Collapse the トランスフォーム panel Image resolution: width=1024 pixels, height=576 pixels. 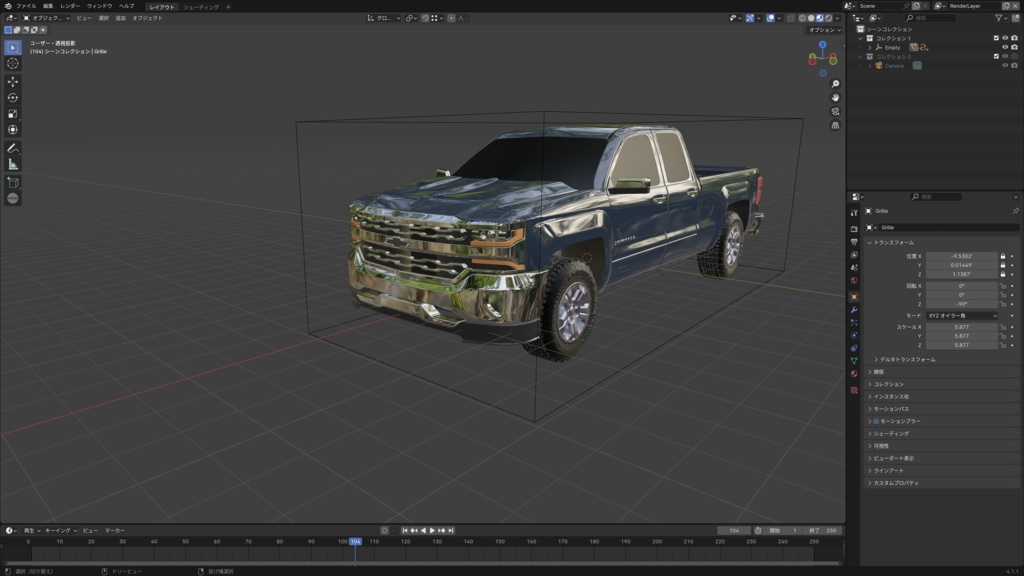point(894,242)
